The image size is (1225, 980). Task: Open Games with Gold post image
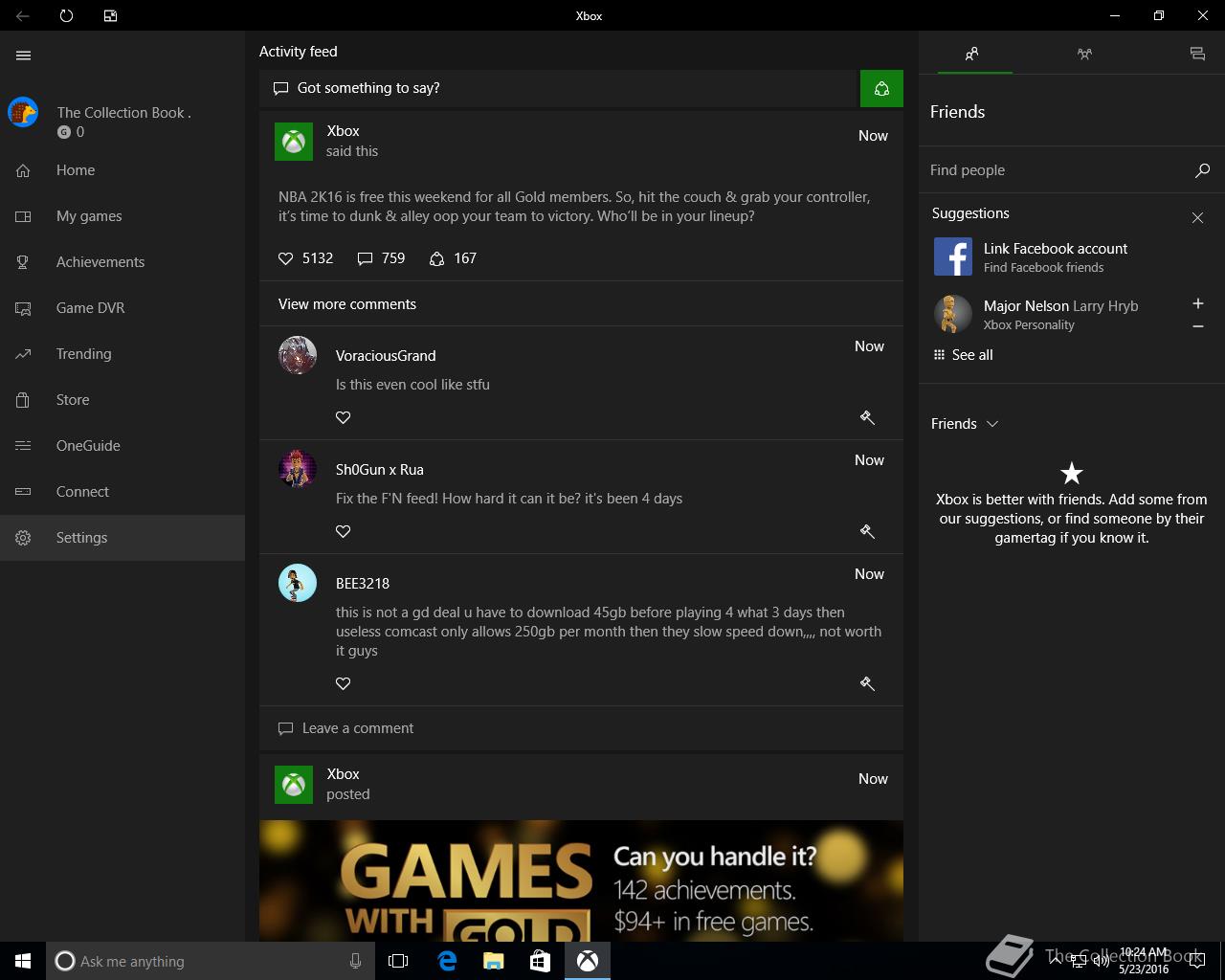pos(581,880)
